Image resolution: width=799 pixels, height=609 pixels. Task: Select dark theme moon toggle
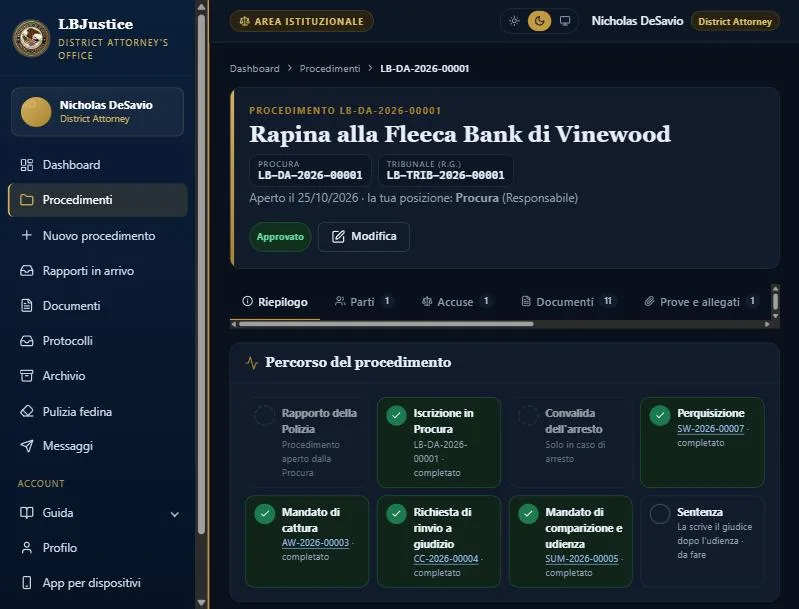[540, 21]
